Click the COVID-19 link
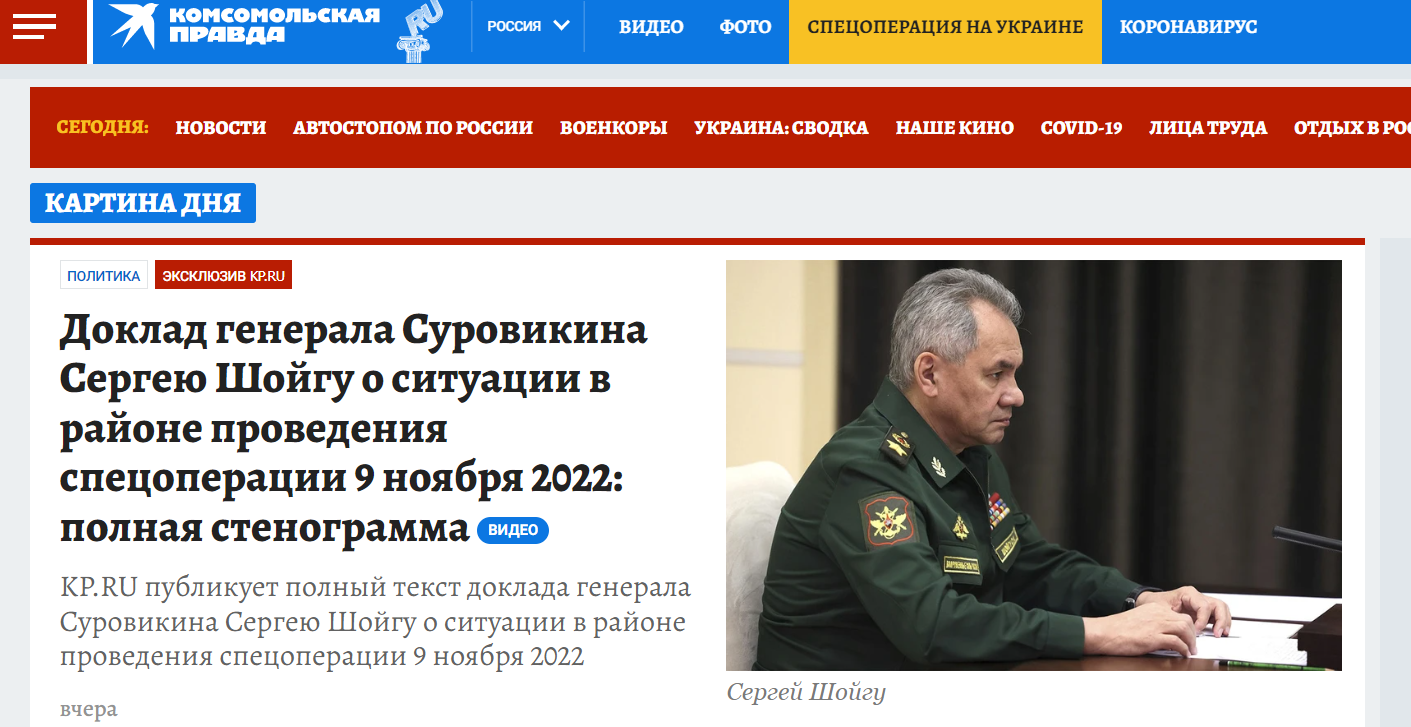 pyautogui.click(x=1081, y=127)
